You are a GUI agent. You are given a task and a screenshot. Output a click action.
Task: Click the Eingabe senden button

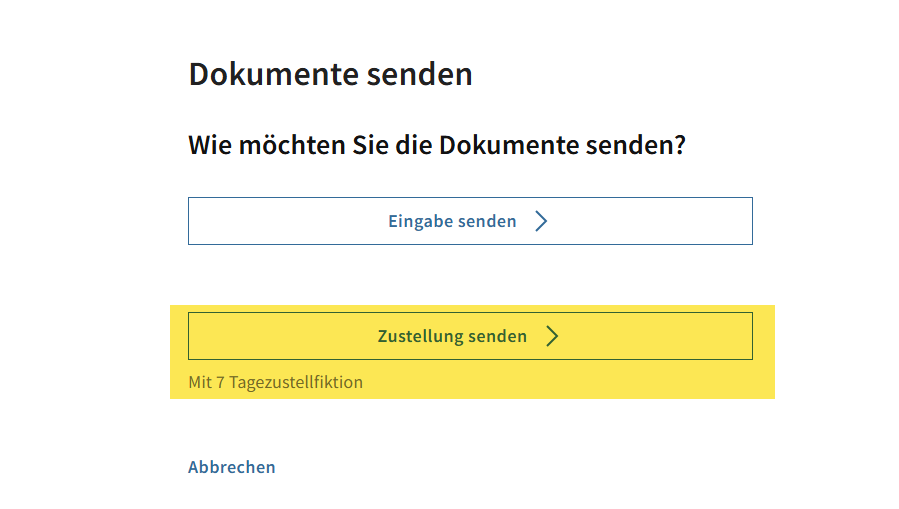click(x=470, y=221)
